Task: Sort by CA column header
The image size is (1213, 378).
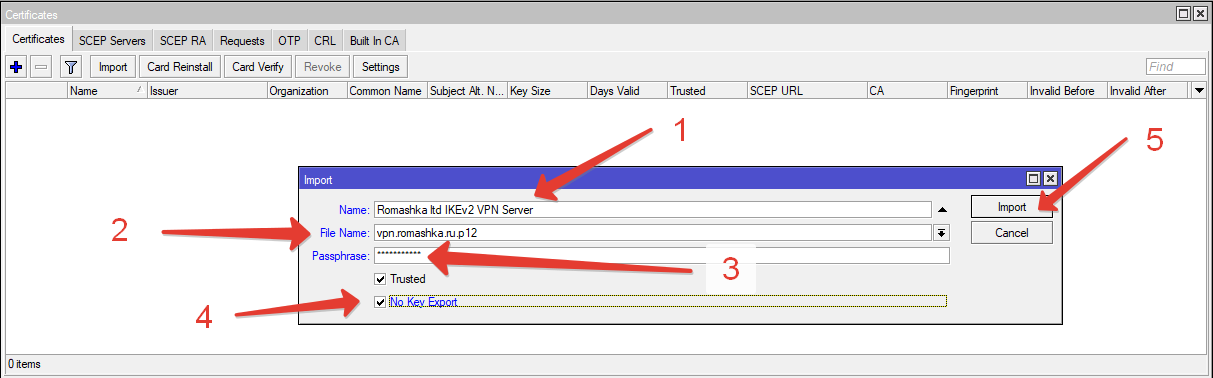Action: click(x=907, y=90)
